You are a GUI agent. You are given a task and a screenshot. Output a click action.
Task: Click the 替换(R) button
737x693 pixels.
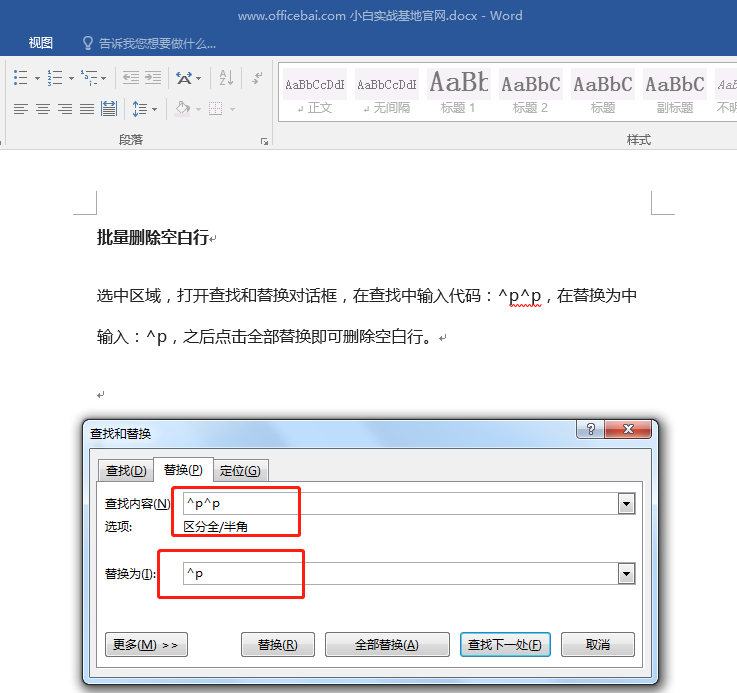278,645
